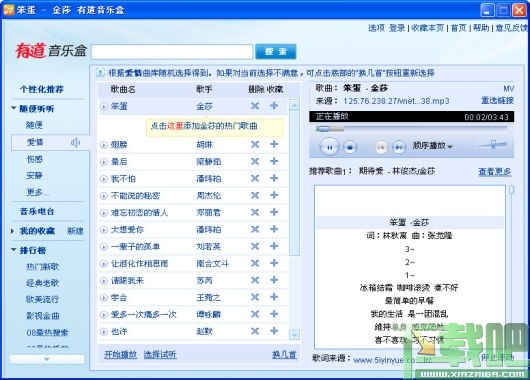Open the 顺序播放 play mode dropdown
The image size is (530, 380).
tap(432, 146)
